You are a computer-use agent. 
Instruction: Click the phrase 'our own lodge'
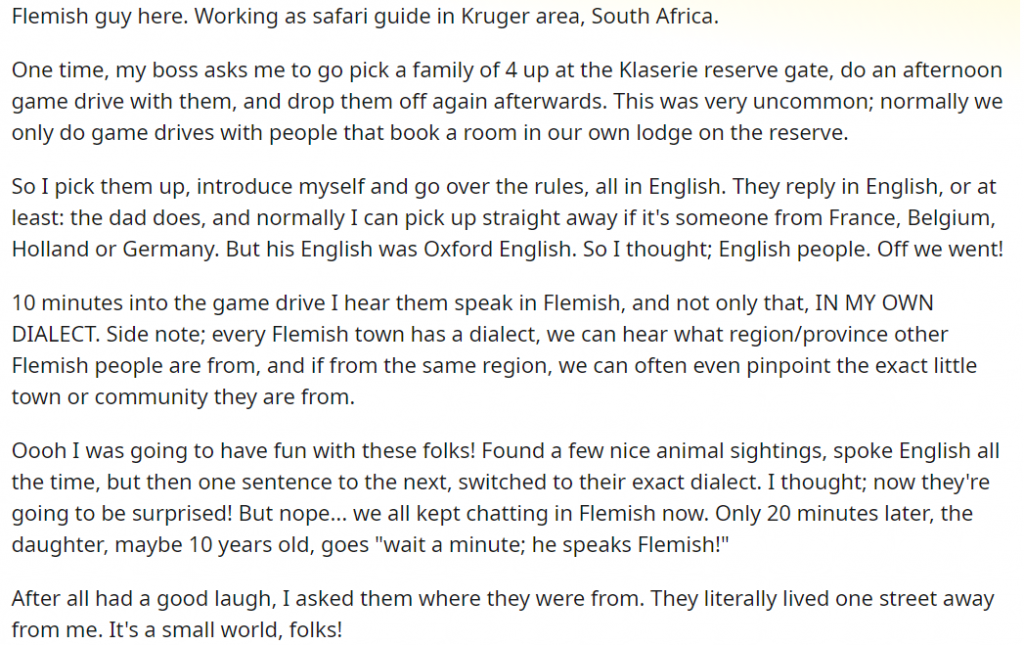coord(615,133)
